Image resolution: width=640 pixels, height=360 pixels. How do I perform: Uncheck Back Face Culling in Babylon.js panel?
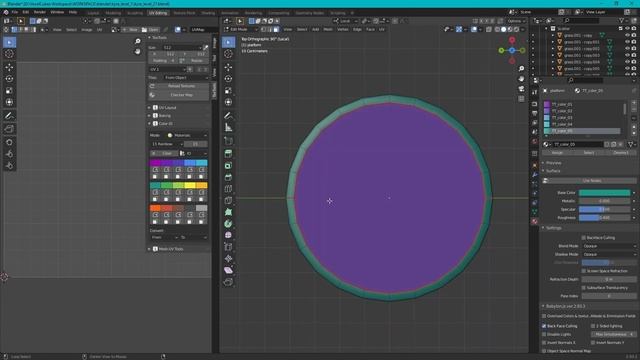click(x=544, y=326)
